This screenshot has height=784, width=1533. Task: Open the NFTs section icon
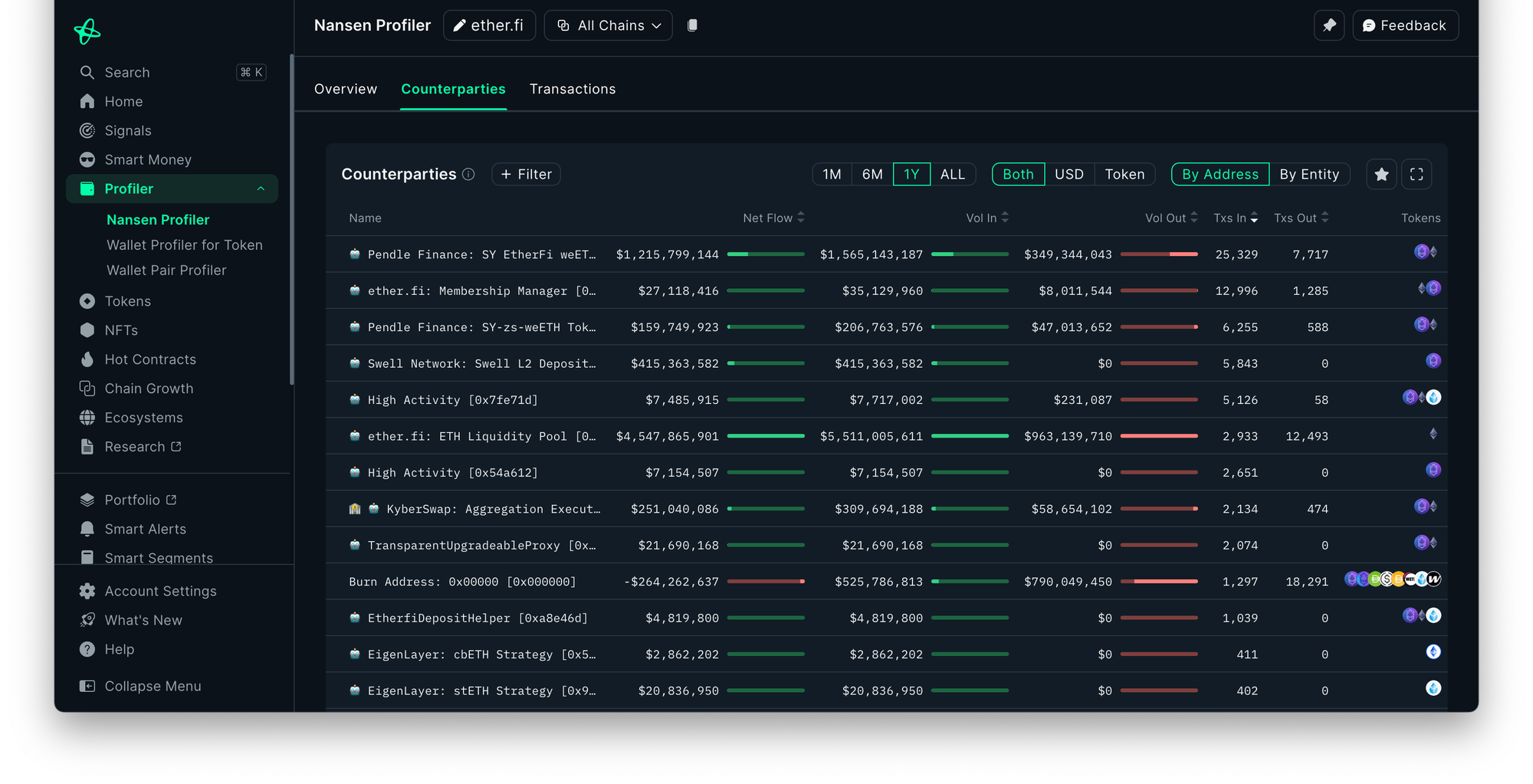pyautogui.click(x=87, y=330)
